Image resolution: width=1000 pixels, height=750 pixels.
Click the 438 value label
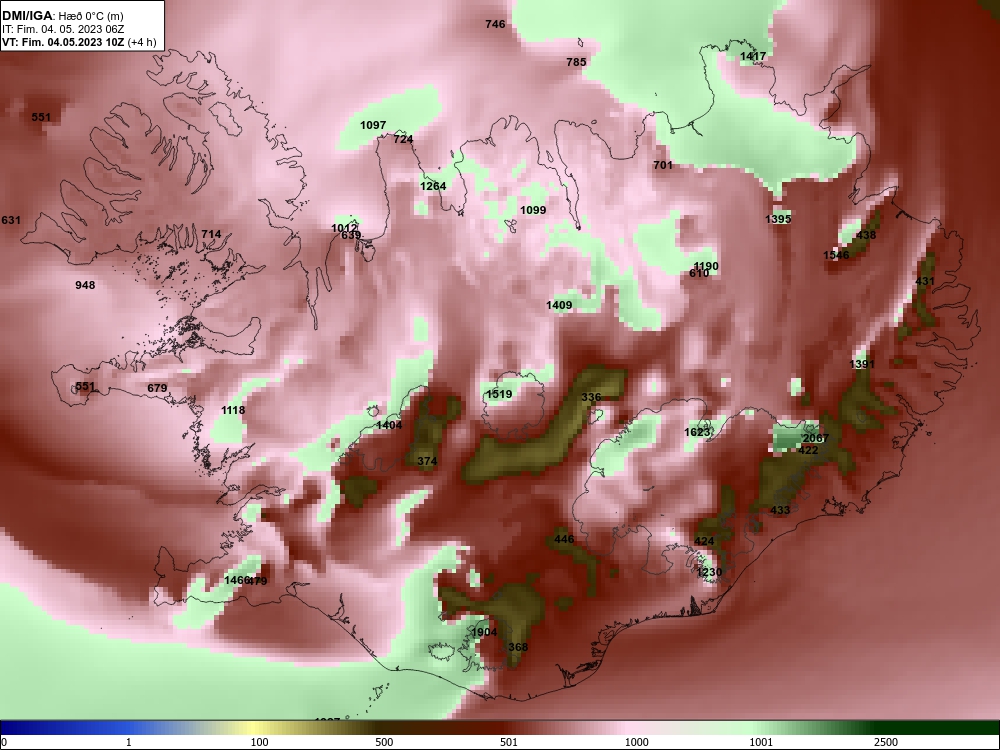[x=866, y=235]
